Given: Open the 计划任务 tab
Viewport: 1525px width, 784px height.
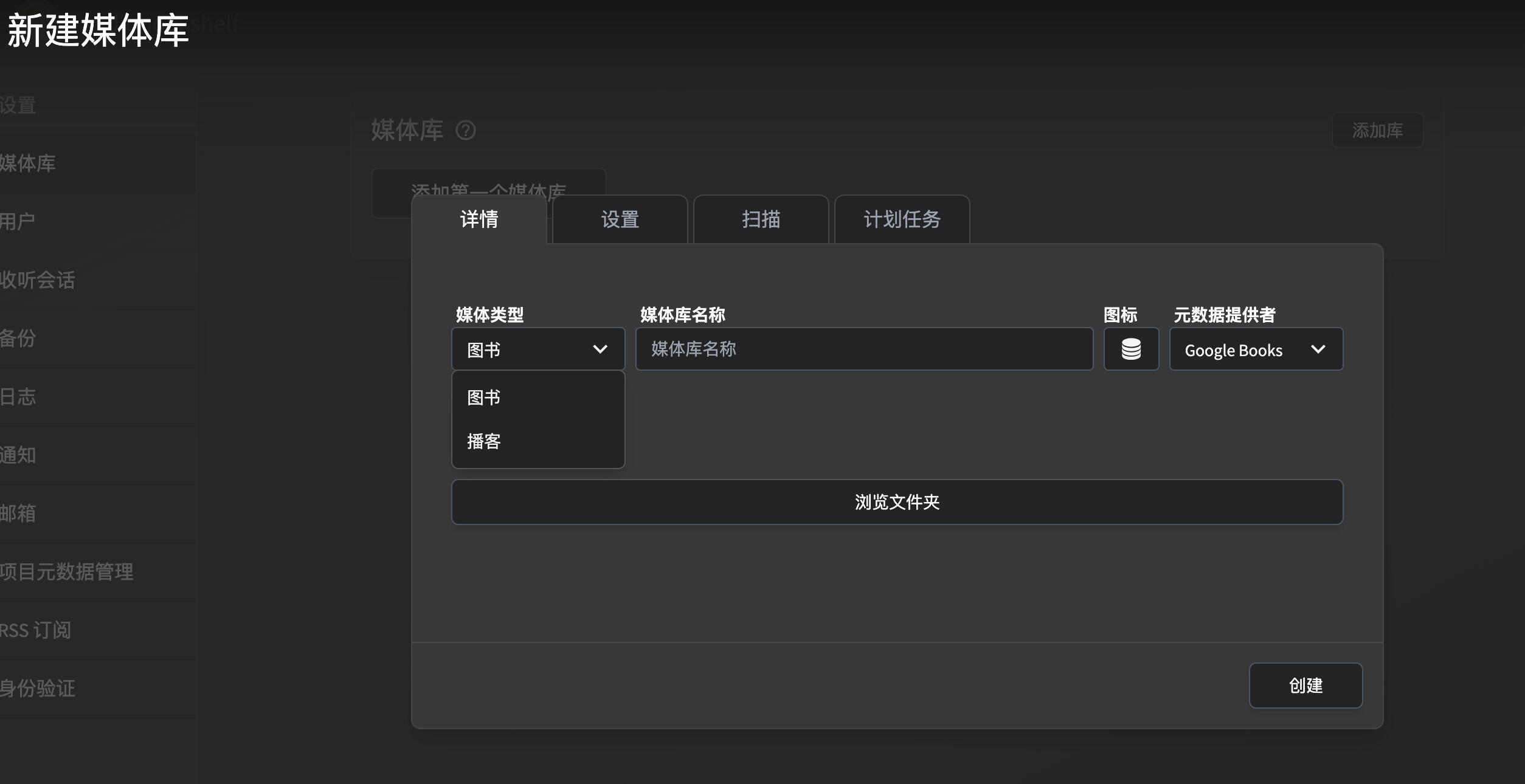Looking at the screenshot, I should [902, 219].
